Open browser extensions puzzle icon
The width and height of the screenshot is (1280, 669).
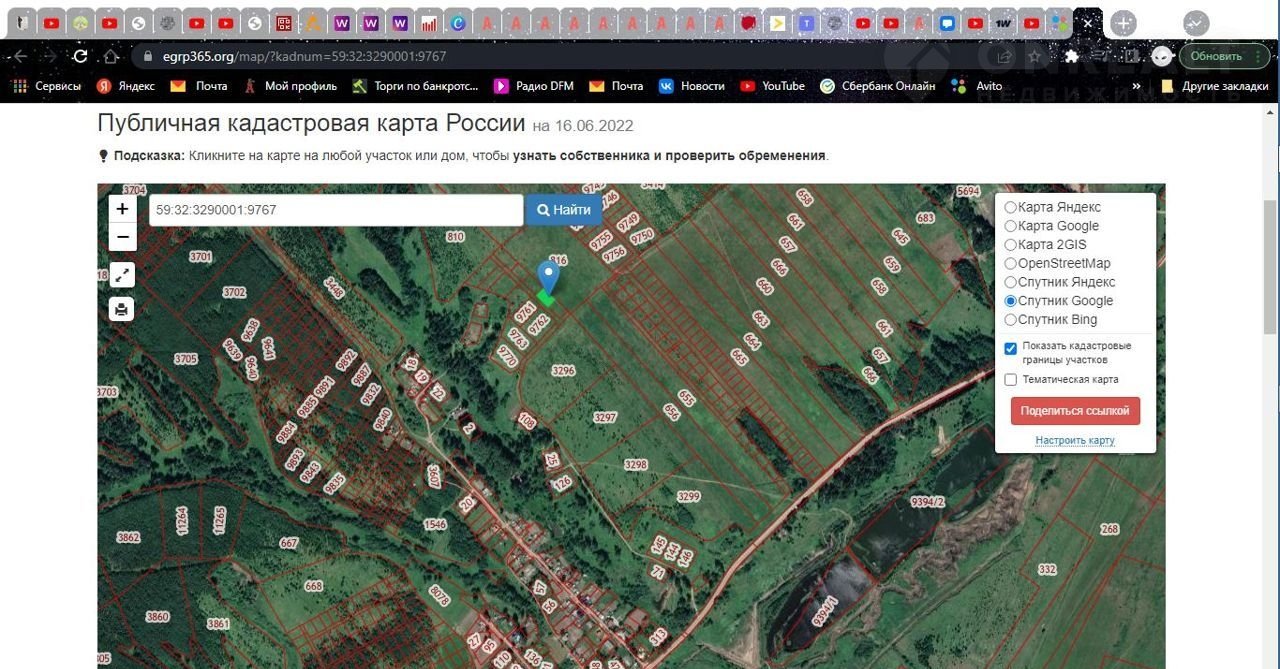click(1071, 56)
